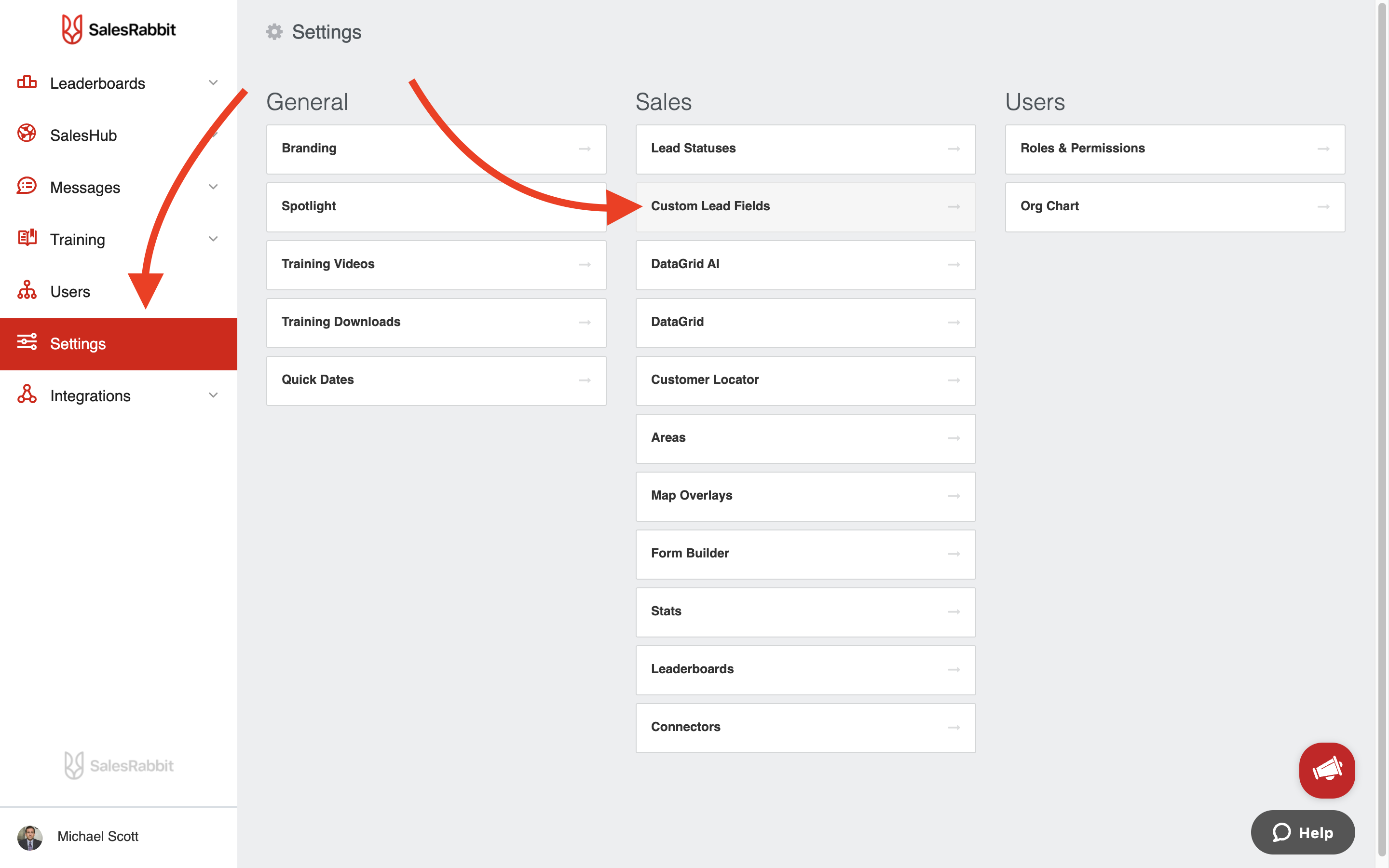This screenshot has height=868, width=1389.
Task: Open Org Chart settings
Action: [x=1175, y=207]
